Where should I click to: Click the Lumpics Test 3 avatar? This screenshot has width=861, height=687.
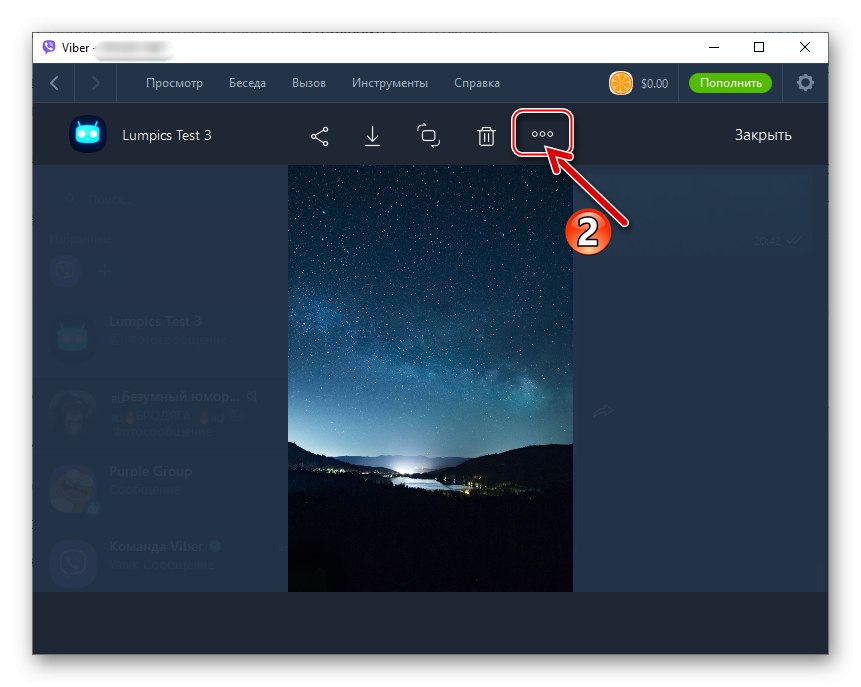click(88, 134)
